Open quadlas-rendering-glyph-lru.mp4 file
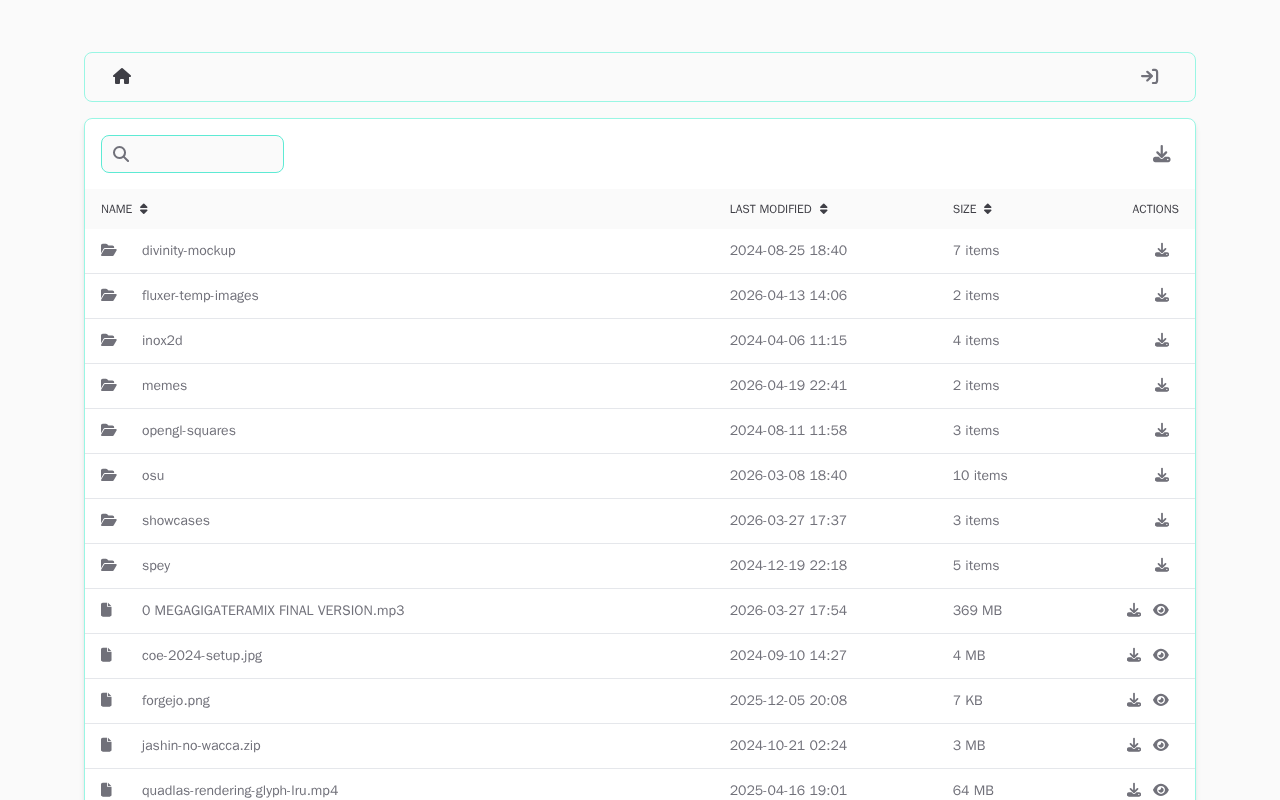The height and width of the screenshot is (800, 1280). (240, 790)
